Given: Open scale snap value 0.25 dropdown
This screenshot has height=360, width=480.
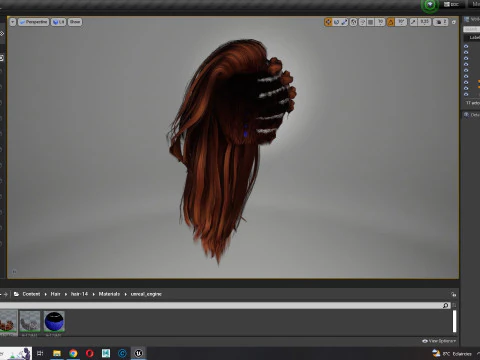Looking at the screenshot, I should pyautogui.click(x=424, y=22).
